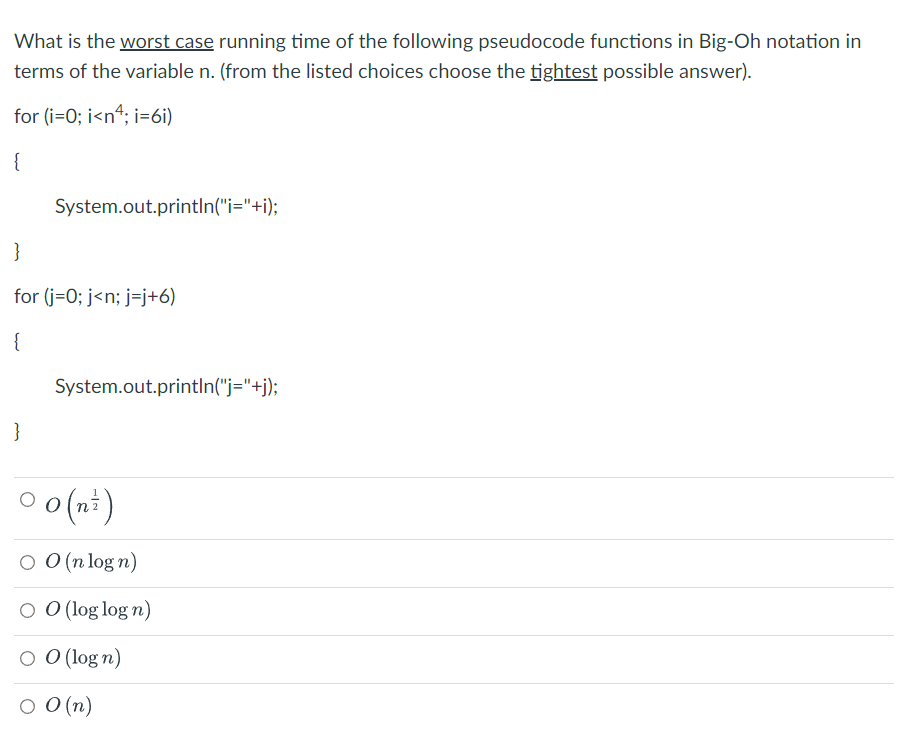905x747 pixels.
Task: Click the first println statement in the code
Action: point(168,206)
